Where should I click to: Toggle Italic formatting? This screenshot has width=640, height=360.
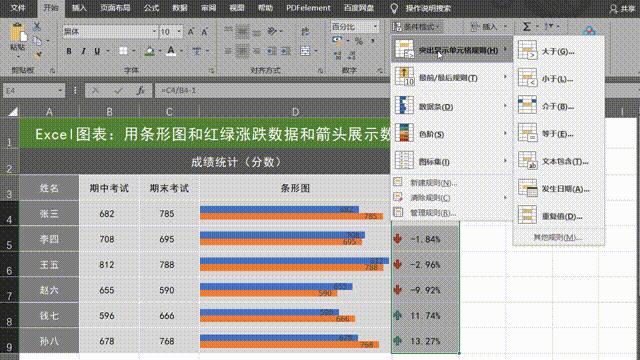tap(83, 51)
